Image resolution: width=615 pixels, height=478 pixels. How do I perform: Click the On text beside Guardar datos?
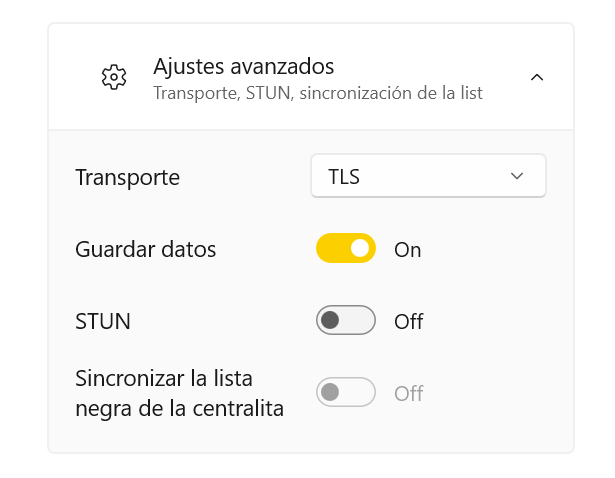[408, 250]
